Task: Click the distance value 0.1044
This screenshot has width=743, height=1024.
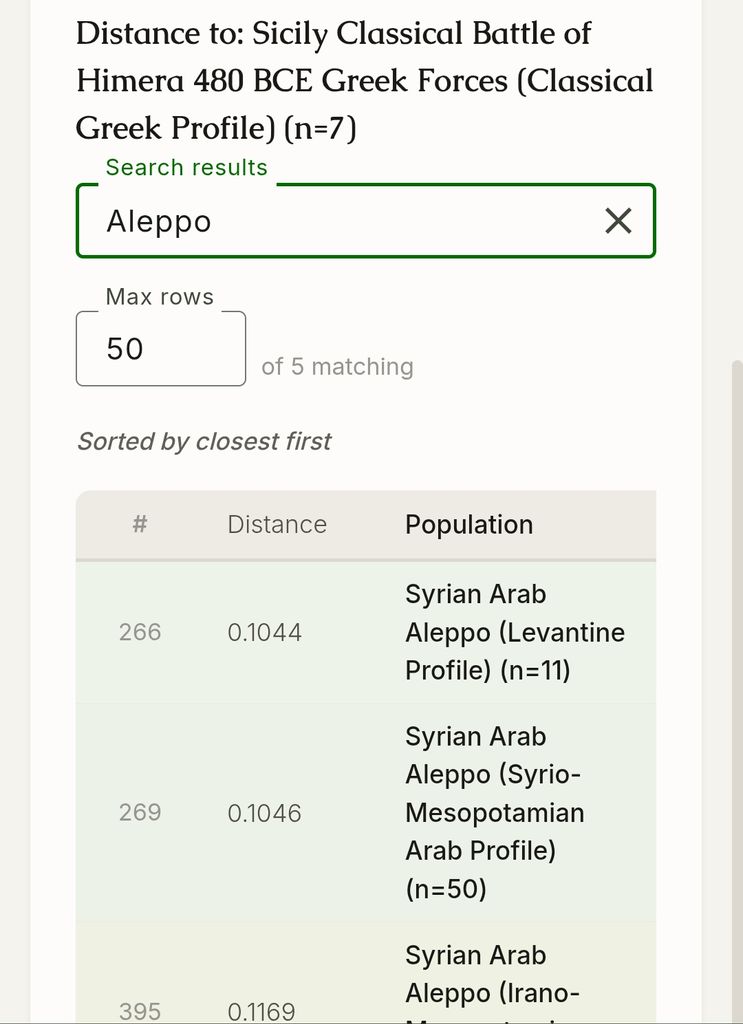Action: (264, 632)
